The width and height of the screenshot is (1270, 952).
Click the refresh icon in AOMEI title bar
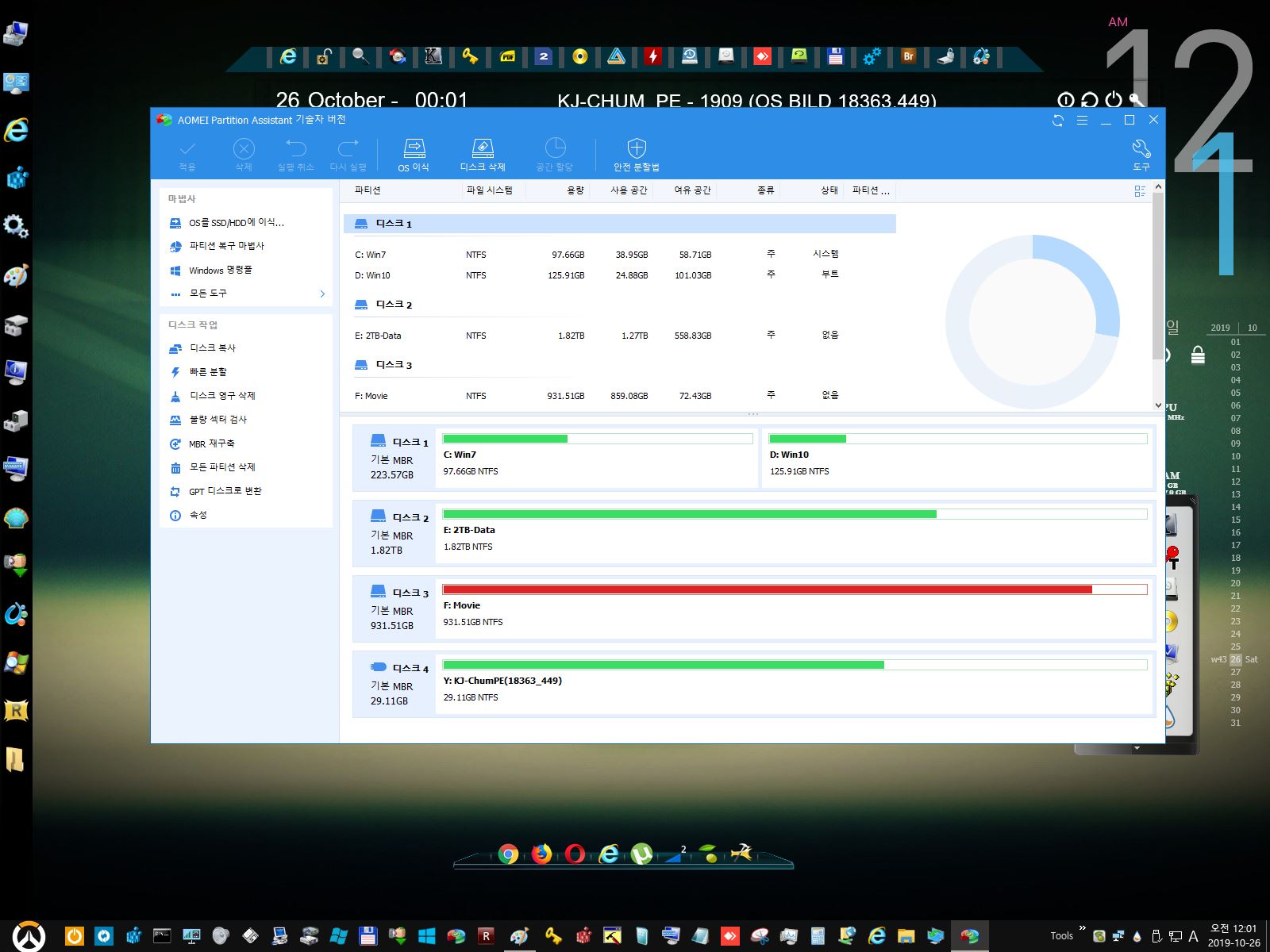click(x=1058, y=121)
